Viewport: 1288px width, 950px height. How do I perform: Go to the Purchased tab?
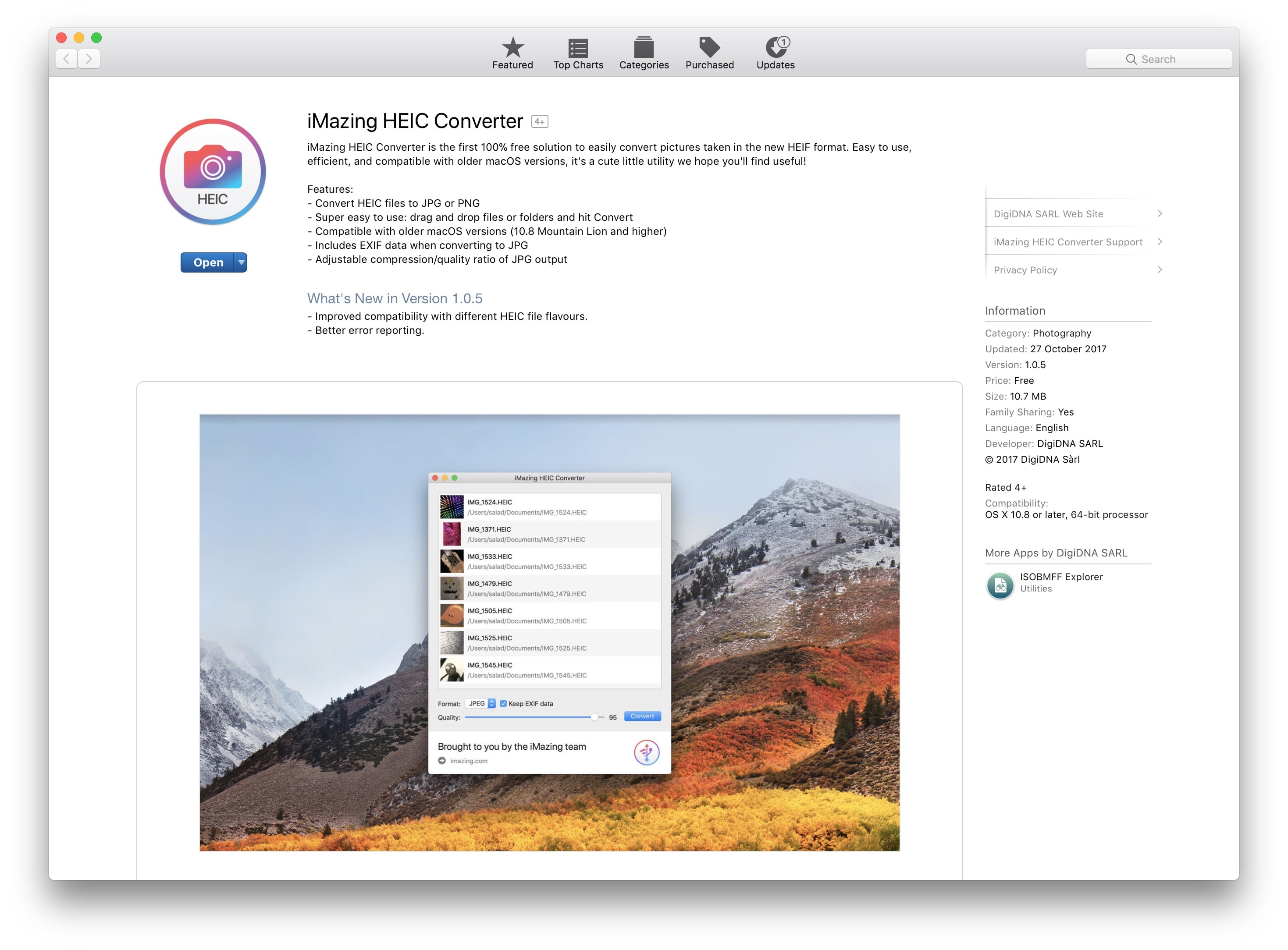709,53
